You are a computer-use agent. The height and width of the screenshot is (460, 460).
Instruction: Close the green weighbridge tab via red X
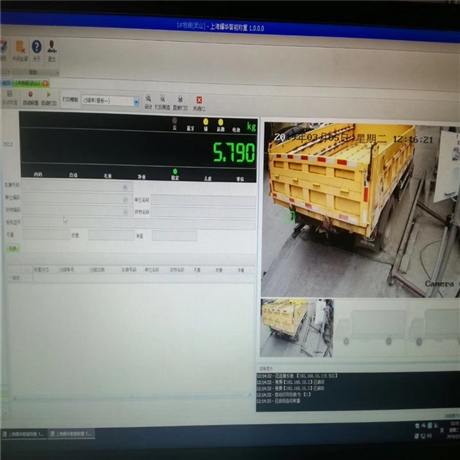tap(45, 83)
